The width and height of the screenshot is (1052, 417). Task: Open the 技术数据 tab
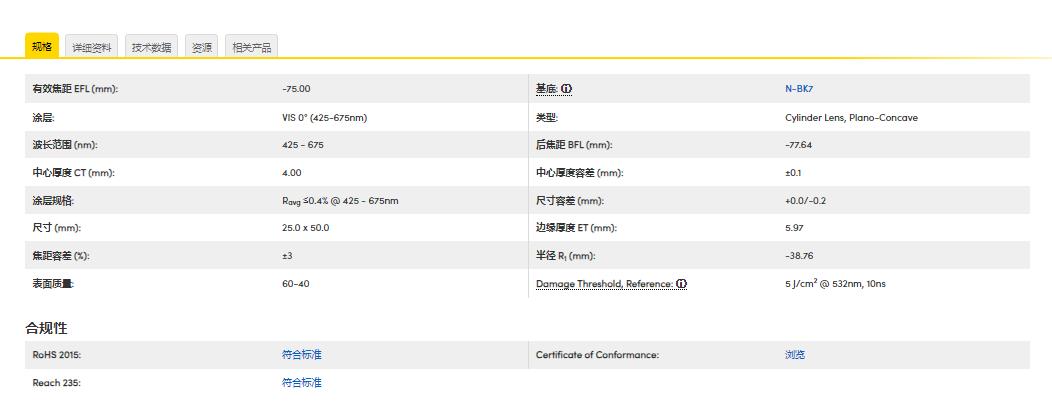click(x=151, y=47)
